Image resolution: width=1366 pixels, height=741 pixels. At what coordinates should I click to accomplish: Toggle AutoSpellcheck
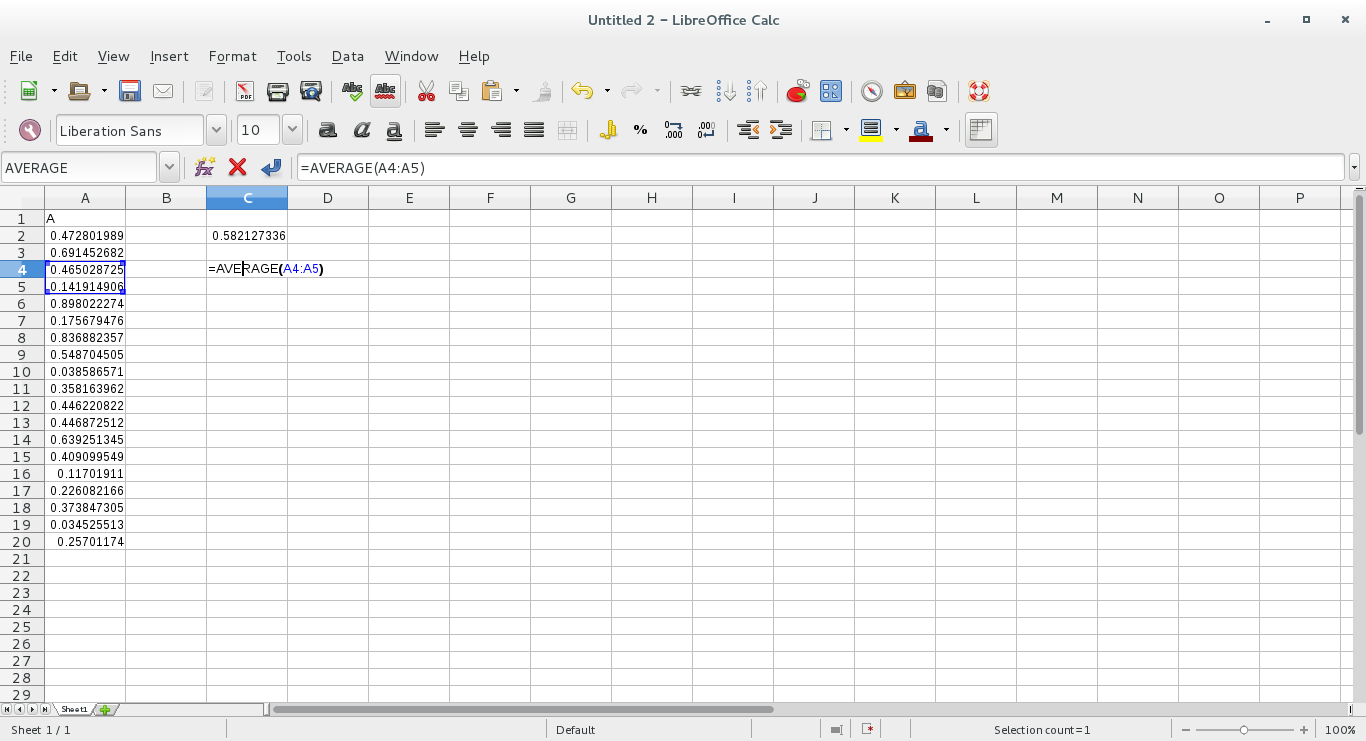tap(385, 91)
